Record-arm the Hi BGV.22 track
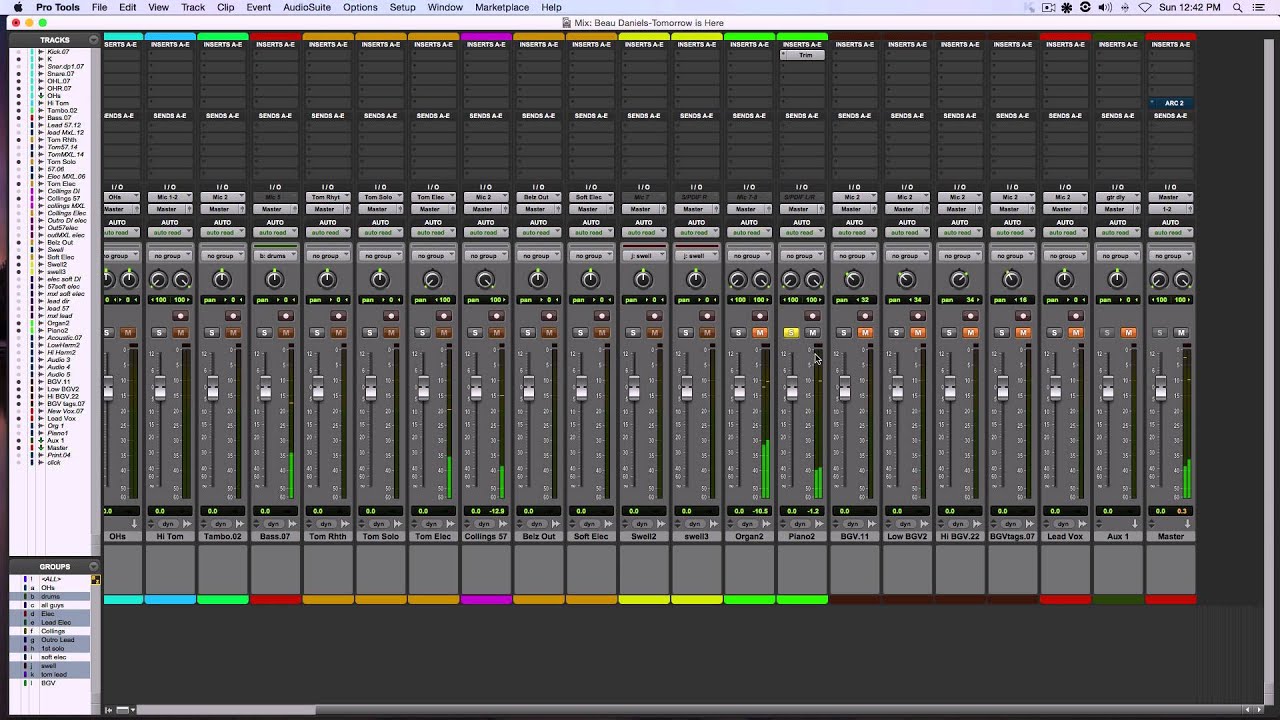The image size is (1280, 720). [x=970, y=316]
